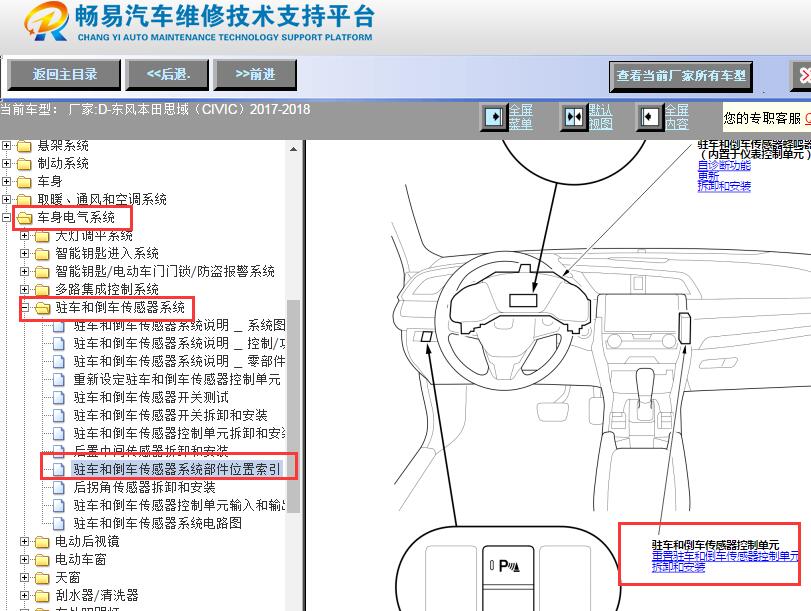Viewport: 811px width, 611px height.
Task: Click open folder icon of 驻车和倒车传感器系统
Action: point(42,308)
